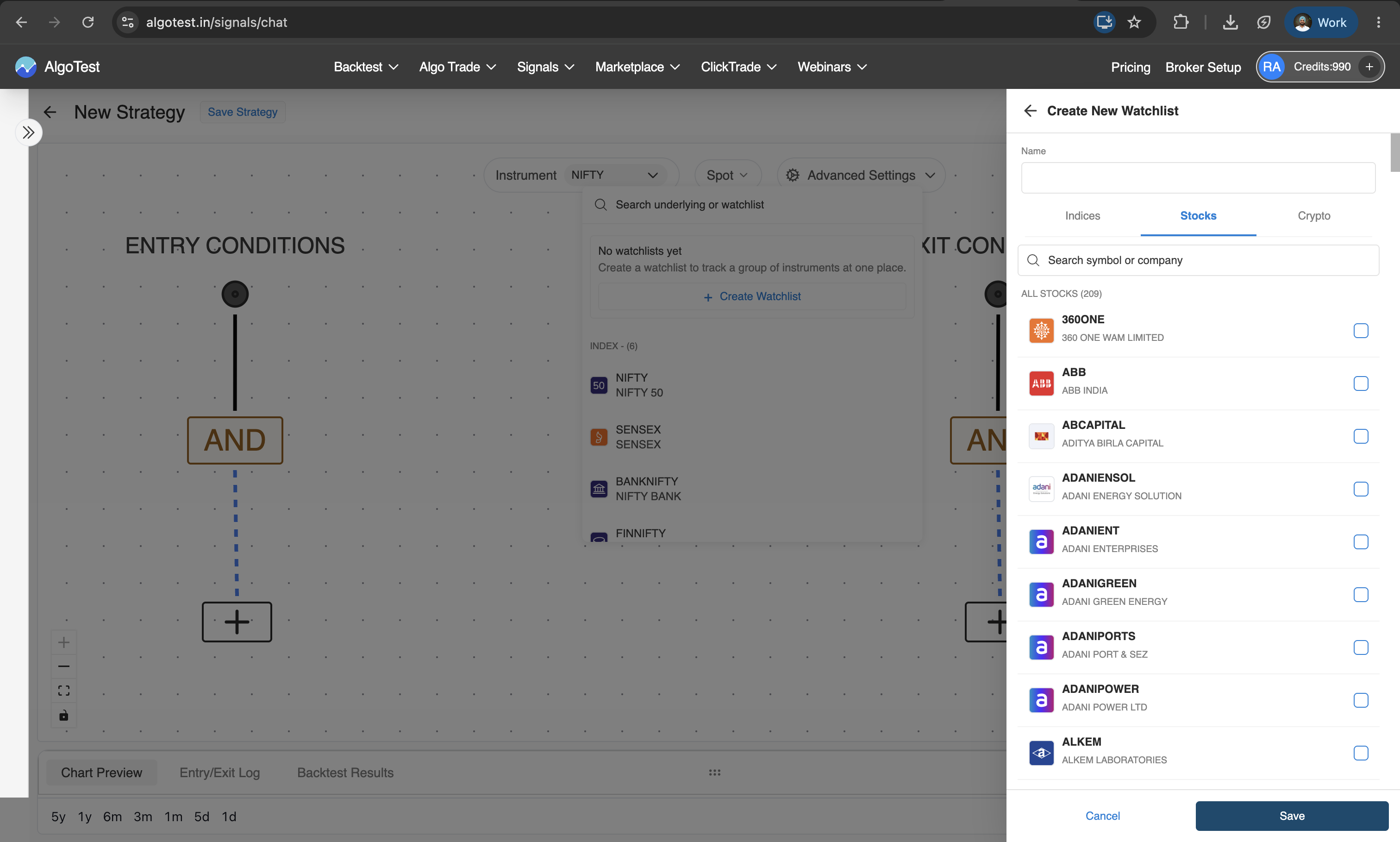
Task: Toggle the canvas lock icon
Action: coord(64,715)
